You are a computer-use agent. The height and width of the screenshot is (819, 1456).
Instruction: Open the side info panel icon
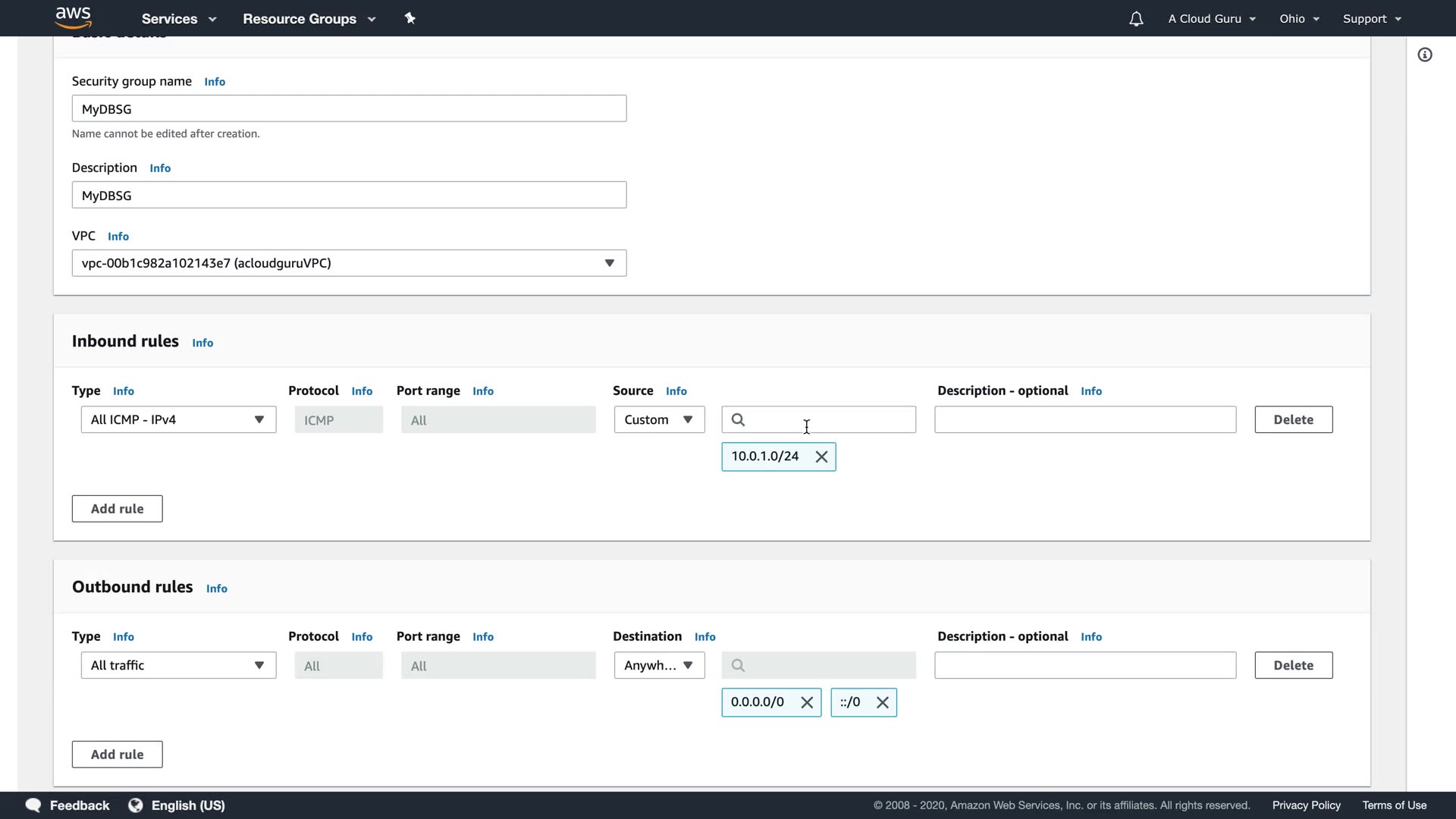[1425, 55]
